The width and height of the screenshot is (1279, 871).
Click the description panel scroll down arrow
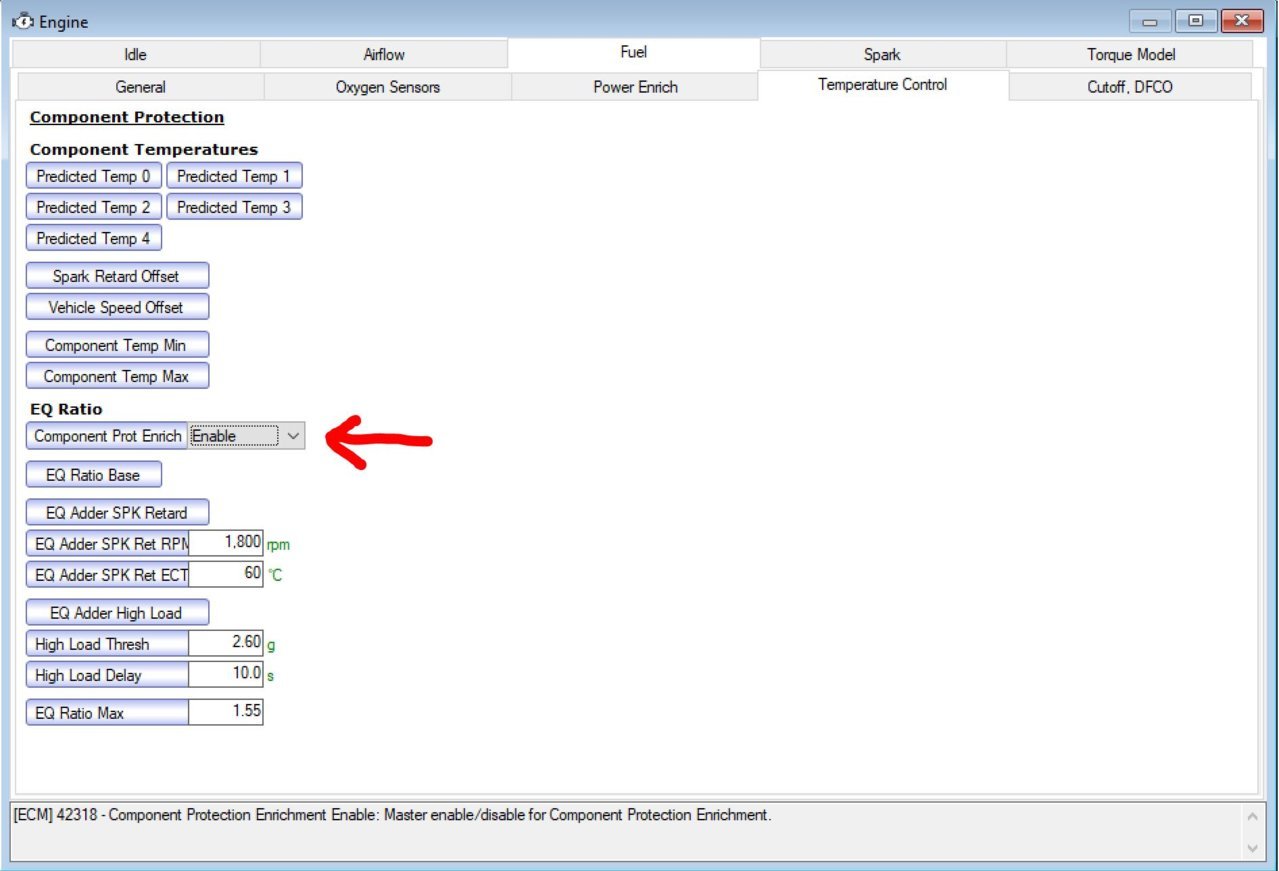pyautogui.click(x=1254, y=847)
